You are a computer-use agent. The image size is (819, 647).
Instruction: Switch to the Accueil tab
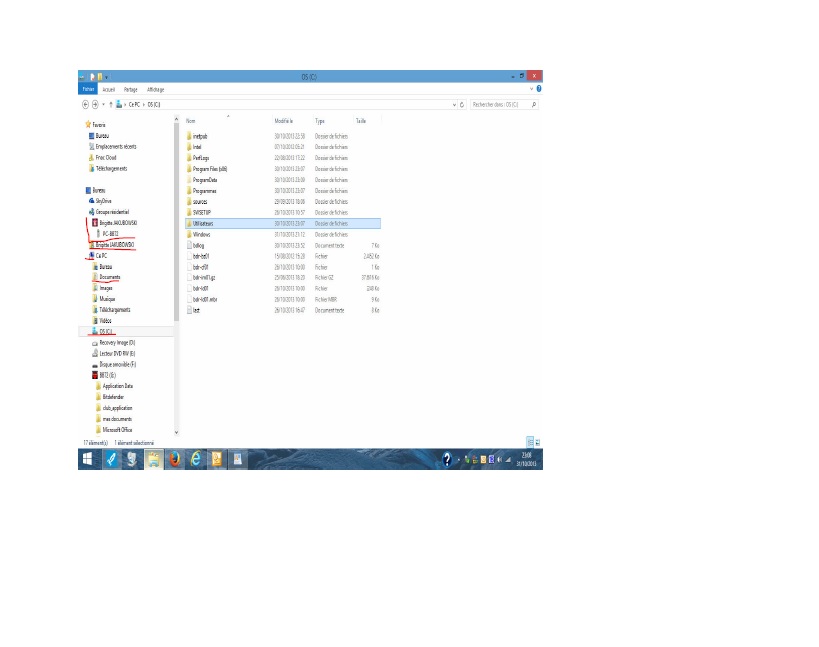(109, 89)
